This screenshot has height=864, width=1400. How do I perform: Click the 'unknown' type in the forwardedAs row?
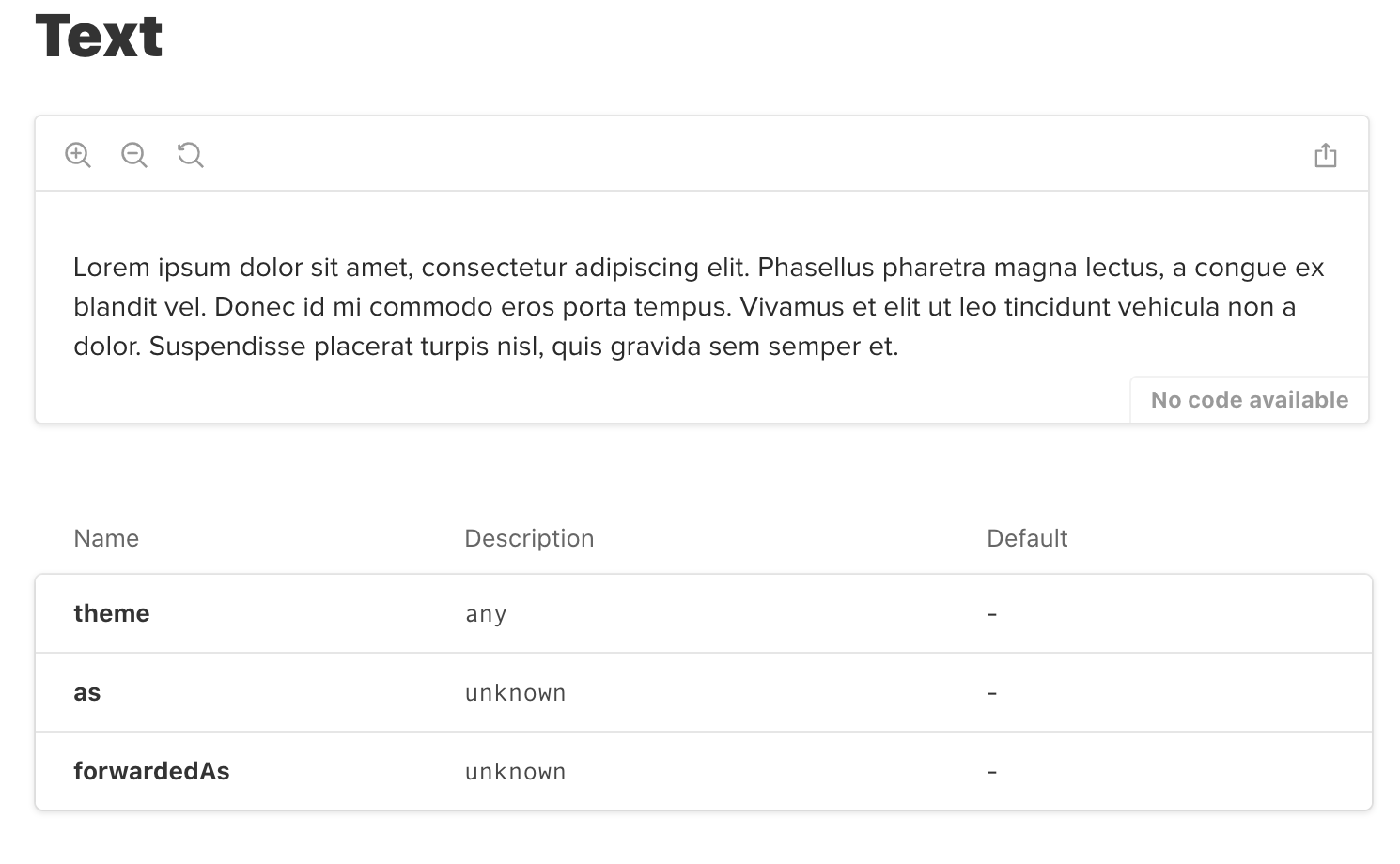(515, 772)
